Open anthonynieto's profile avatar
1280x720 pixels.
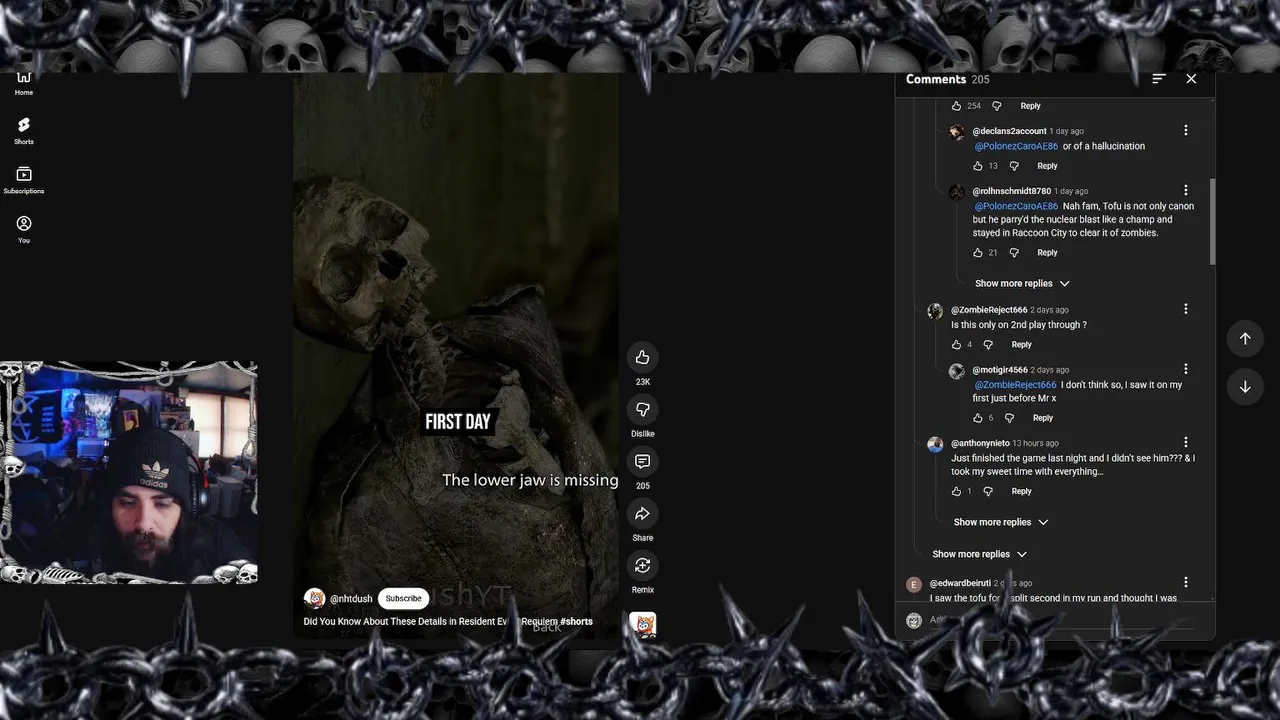pos(935,444)
